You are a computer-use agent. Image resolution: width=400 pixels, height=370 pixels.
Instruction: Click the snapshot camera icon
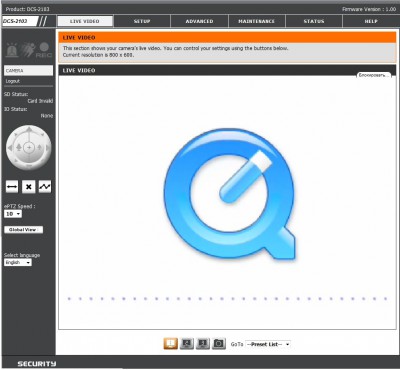(x=219, y=343)
